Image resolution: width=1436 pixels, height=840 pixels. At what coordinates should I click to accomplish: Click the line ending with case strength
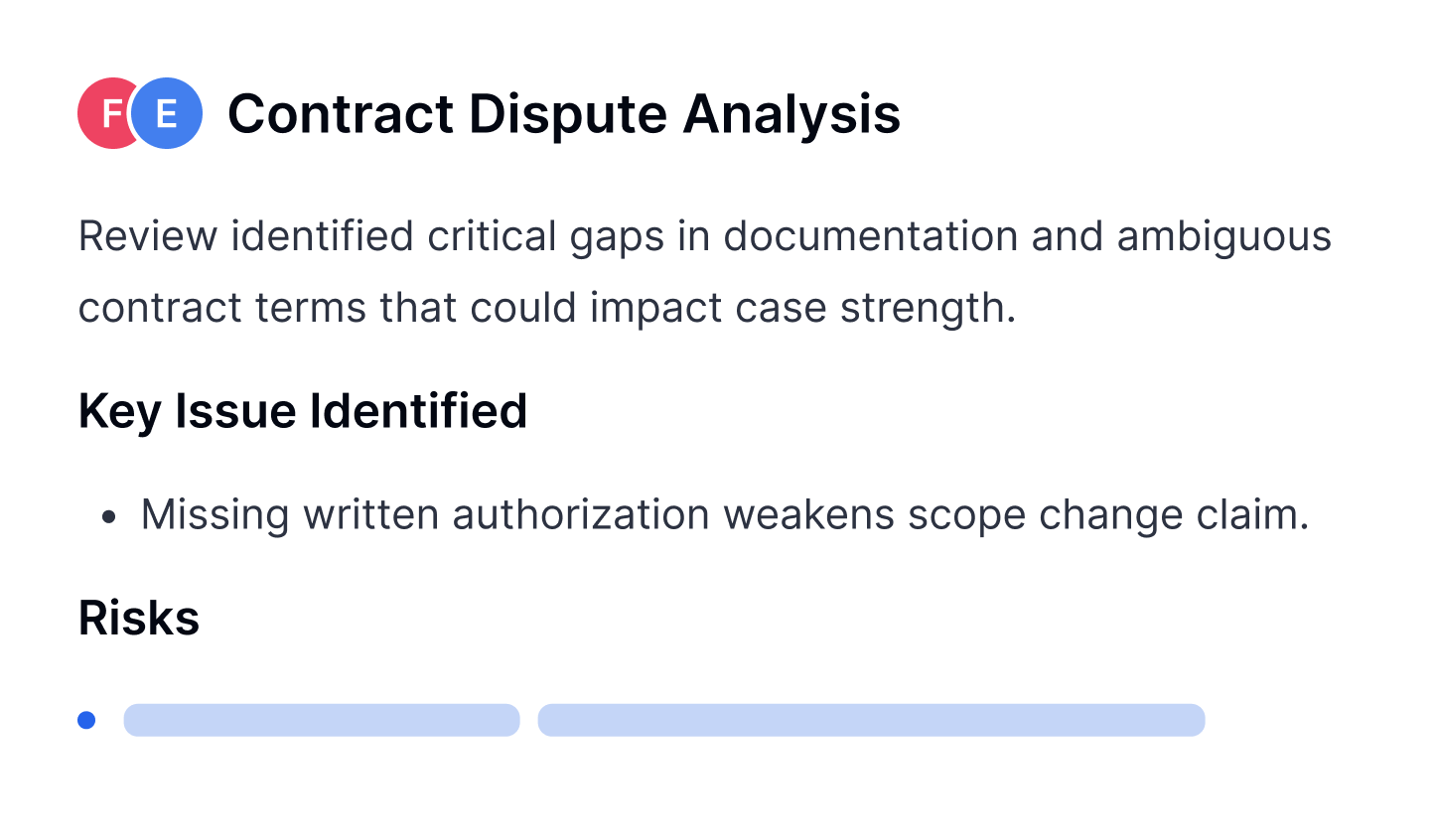pos(547,308)
